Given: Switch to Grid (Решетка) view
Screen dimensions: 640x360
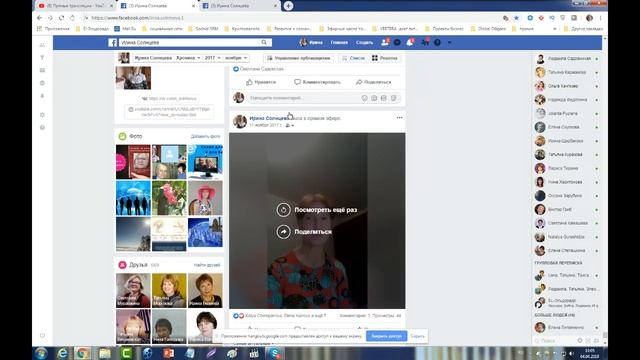Looking at the screenshot, I should [385, 58].
